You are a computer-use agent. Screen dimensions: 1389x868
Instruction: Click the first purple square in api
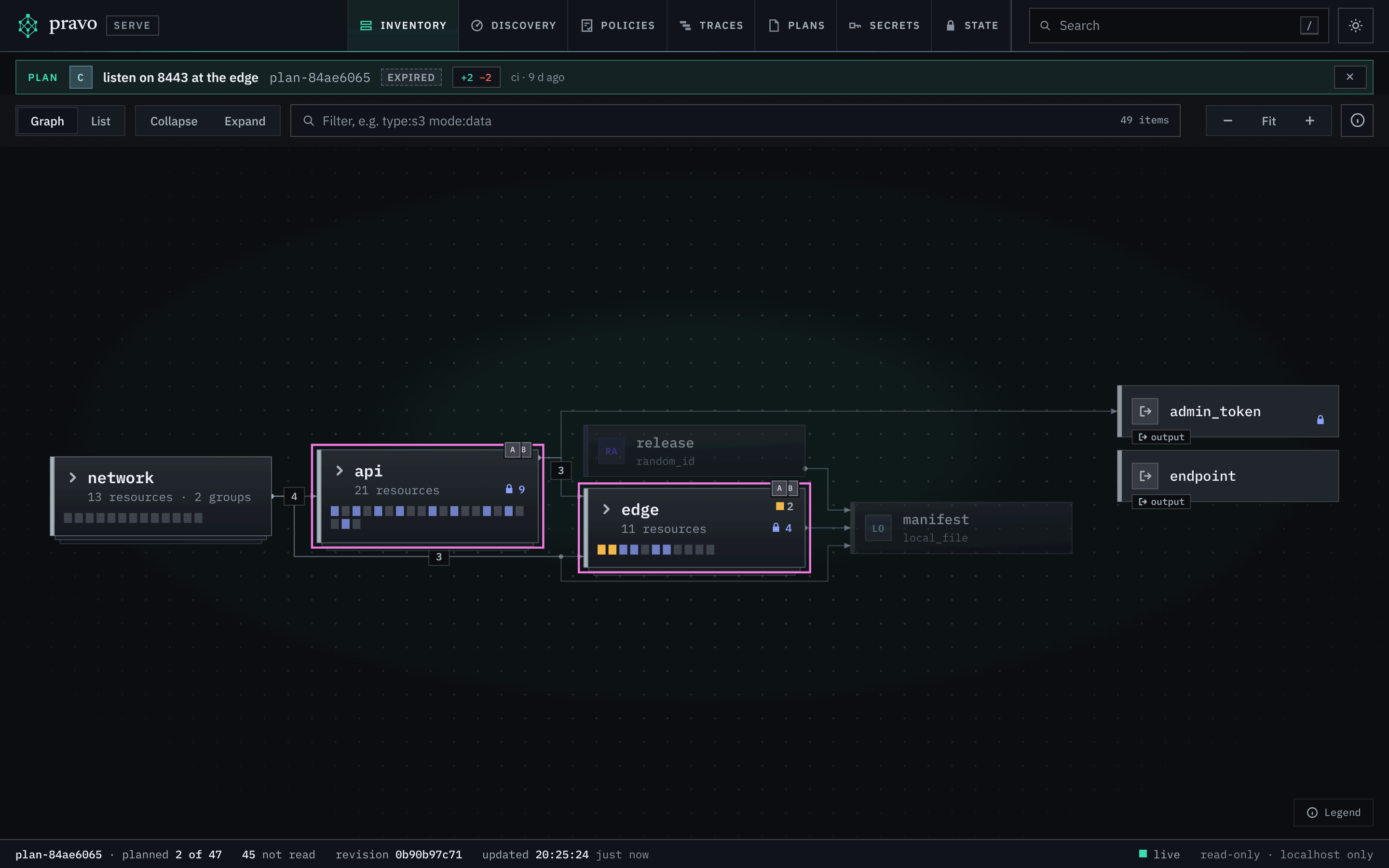(x=335, y=511)
